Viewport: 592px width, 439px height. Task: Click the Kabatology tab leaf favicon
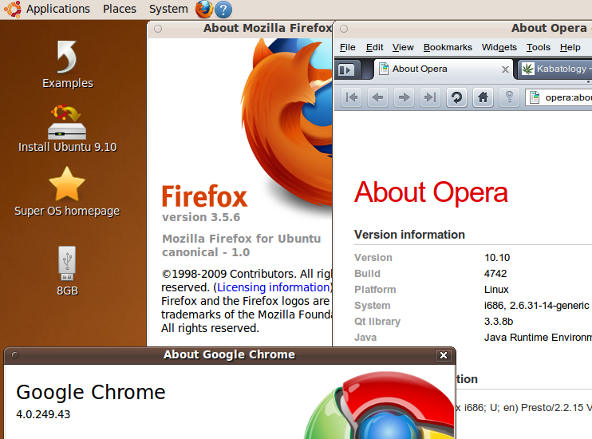coord(528,69)
